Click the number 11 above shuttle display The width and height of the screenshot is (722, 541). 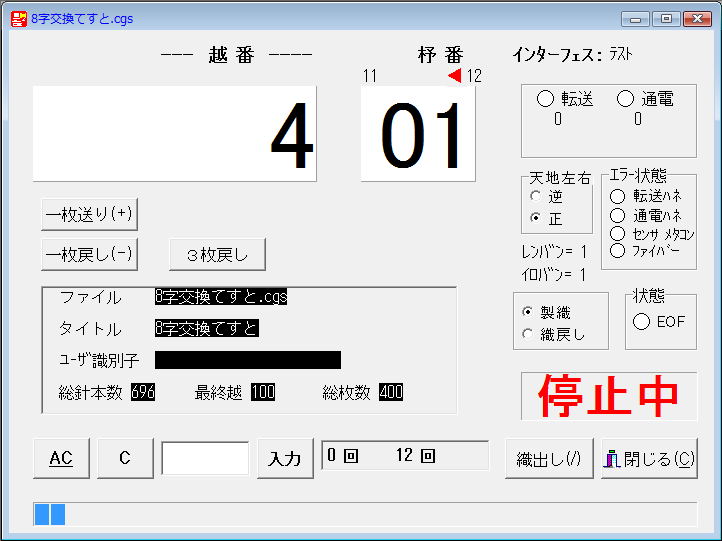coord(370,76)
